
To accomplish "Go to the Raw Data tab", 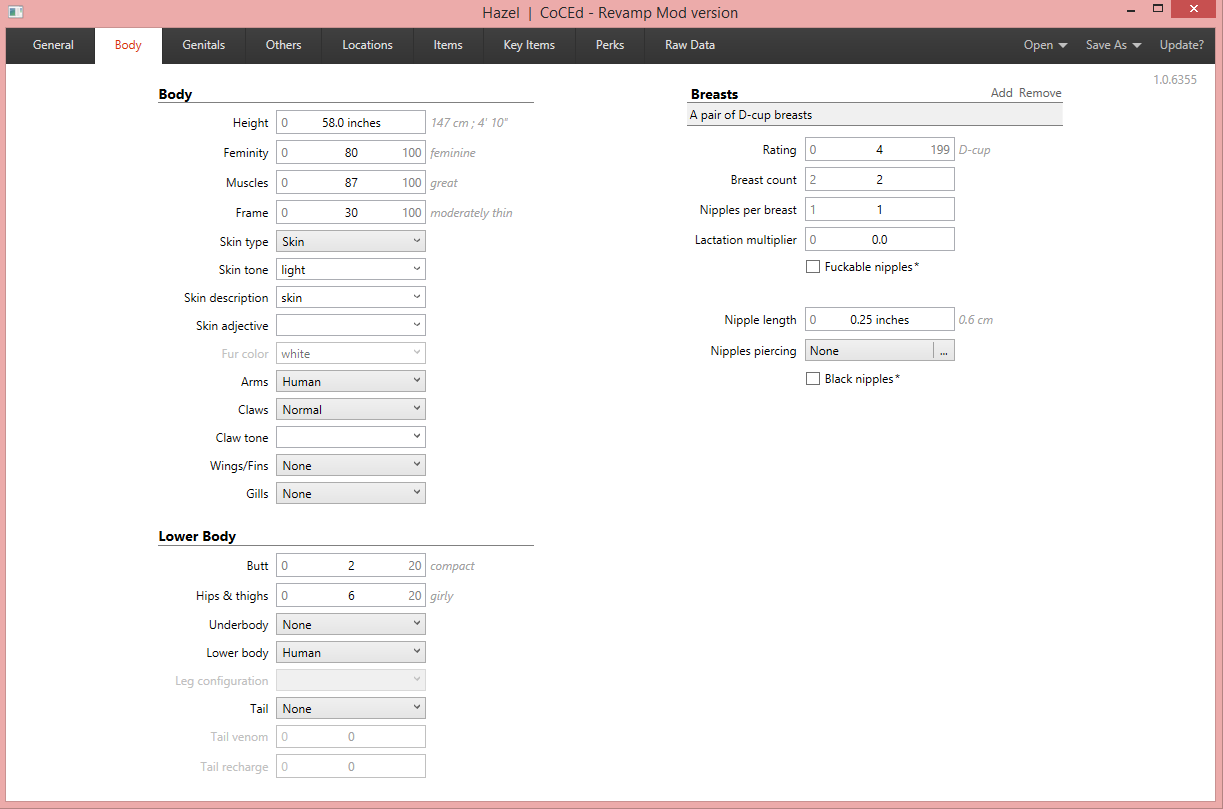I will pyautogui.click(x=690, y=45).
